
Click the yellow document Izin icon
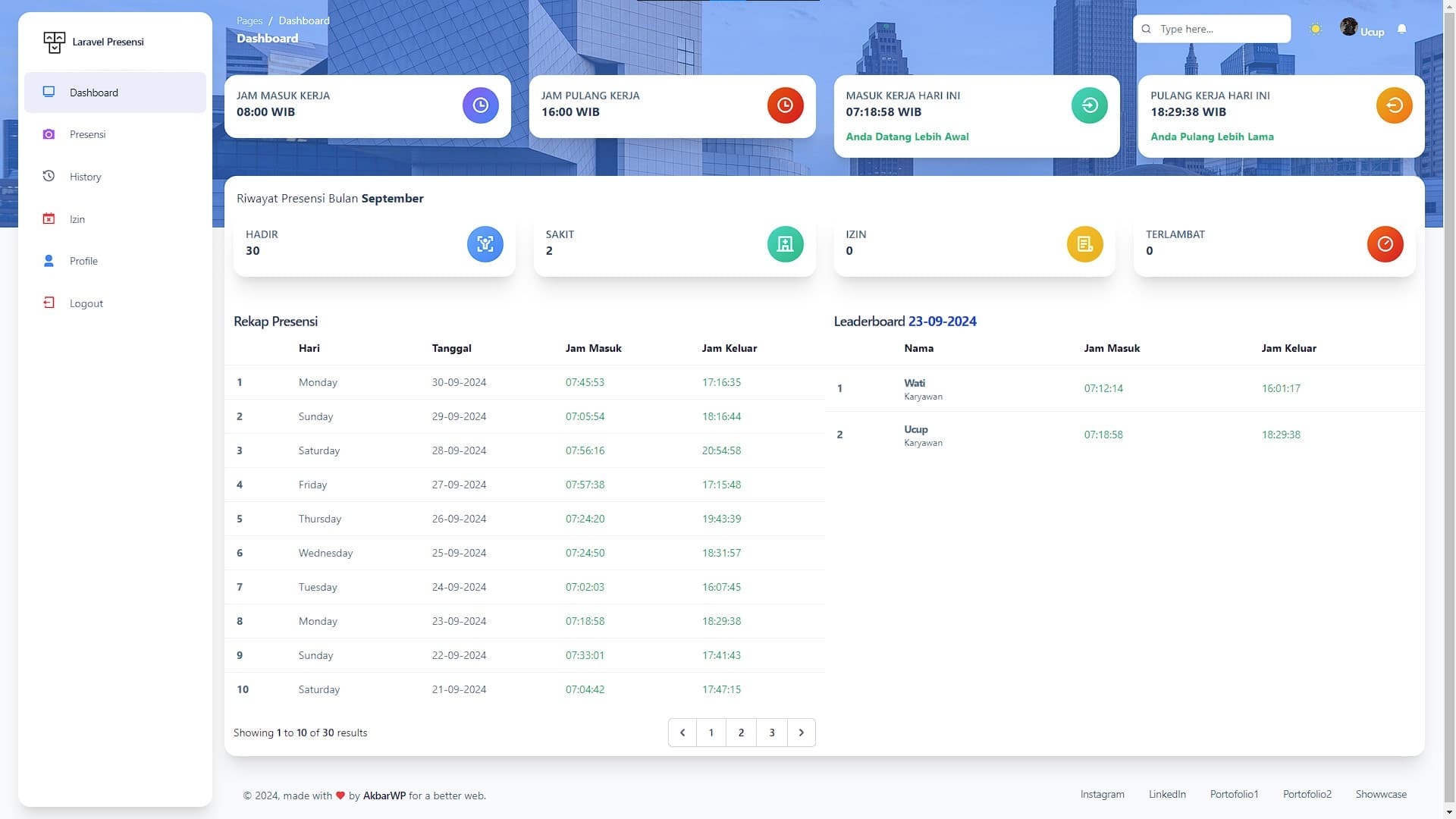point(1084,244)
